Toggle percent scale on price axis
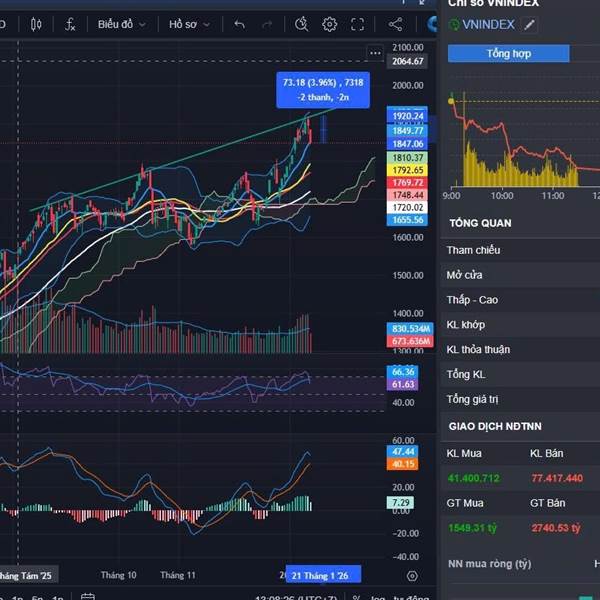Viewport: 600px width, 600px height. click(356, 597)
